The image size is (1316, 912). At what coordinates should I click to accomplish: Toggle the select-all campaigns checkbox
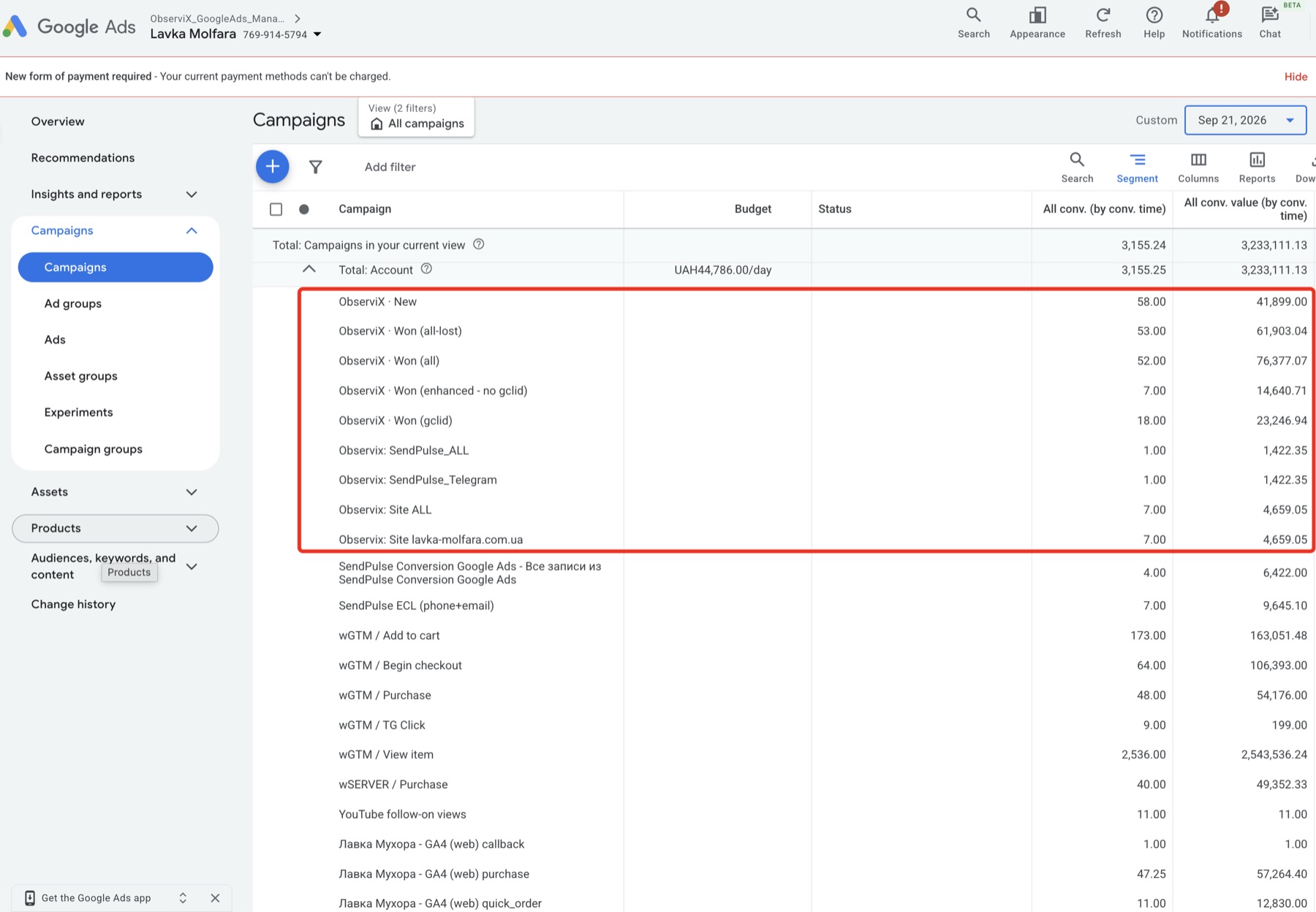(276, 209)
